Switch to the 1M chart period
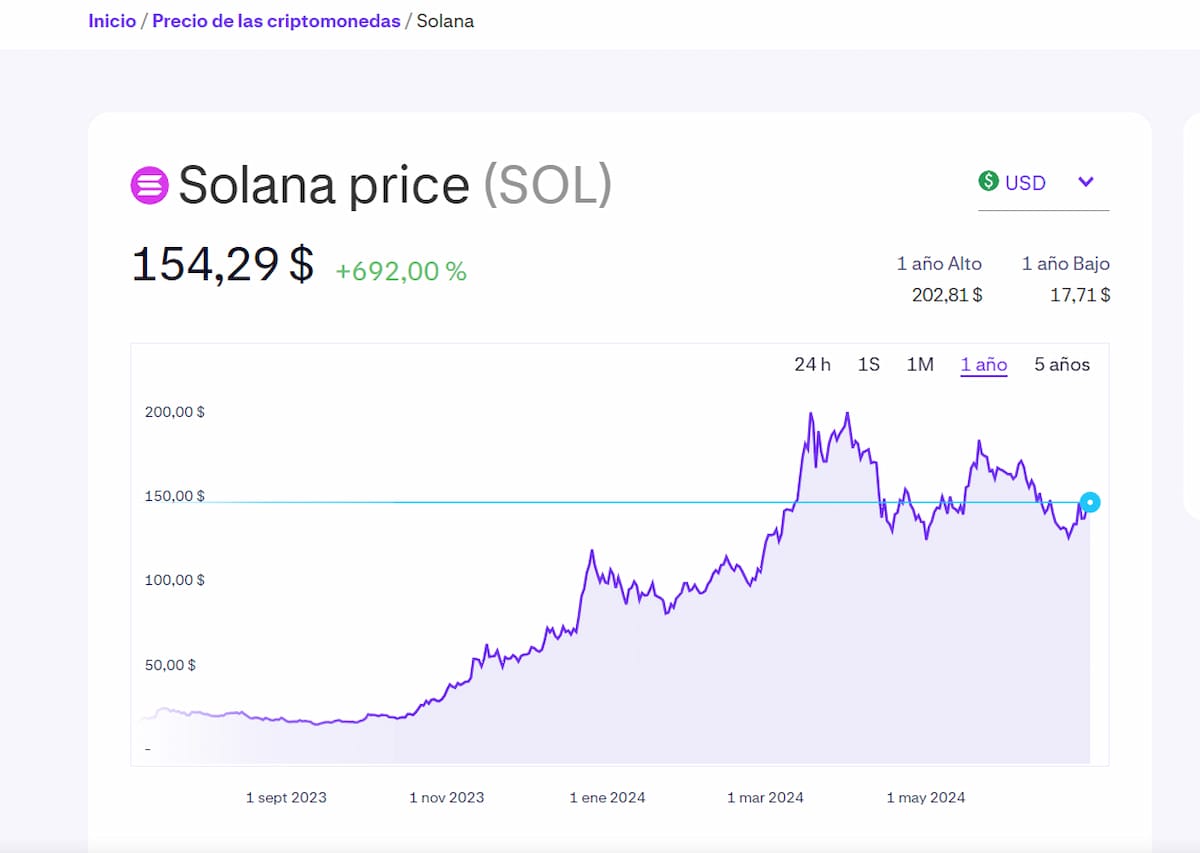This screenshot has height=853, width=1200. pos(919,364)
